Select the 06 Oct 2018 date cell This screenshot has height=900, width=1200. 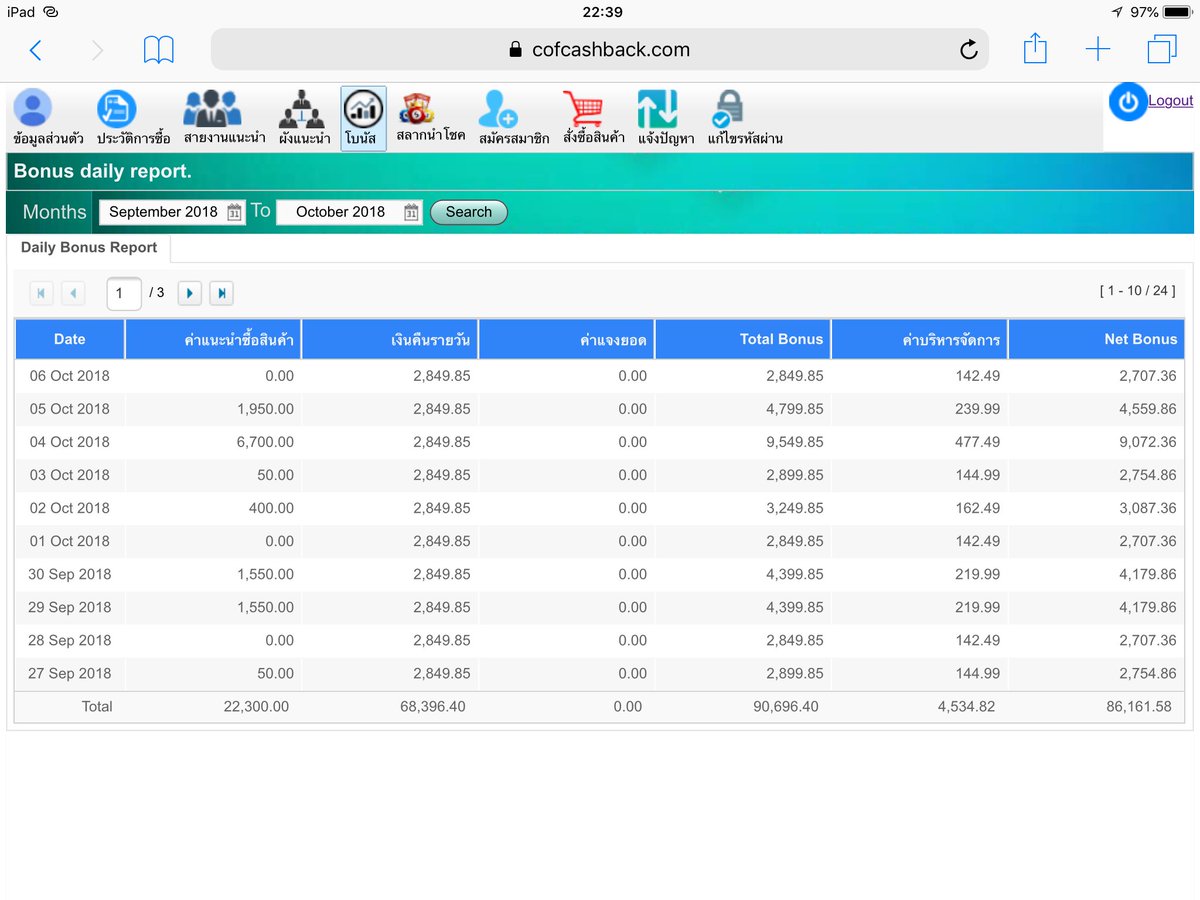click(70, 376)
